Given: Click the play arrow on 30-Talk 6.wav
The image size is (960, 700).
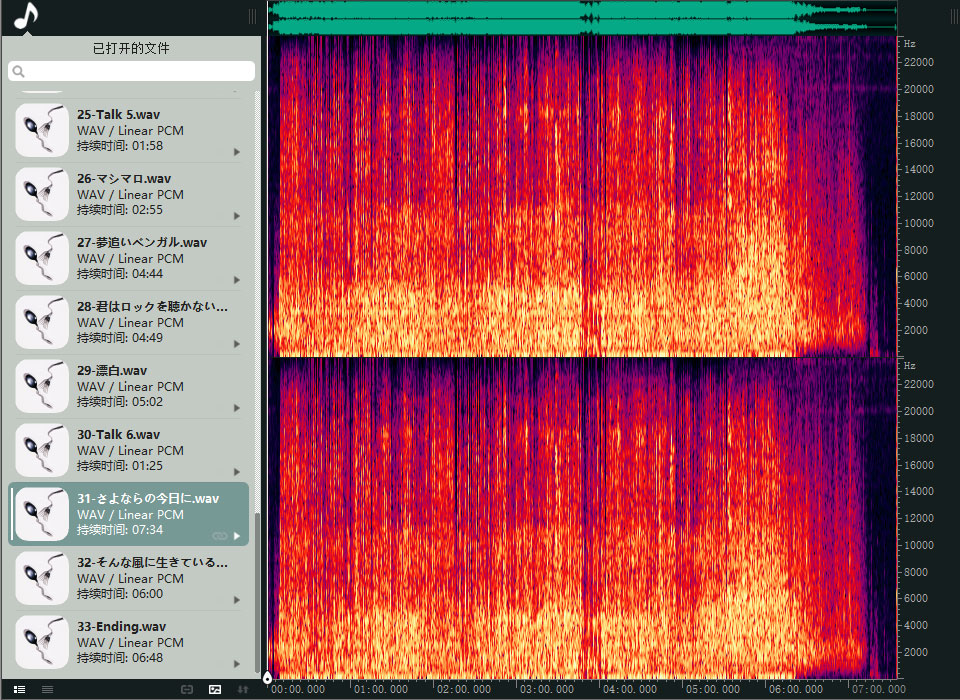Looking at the screenshot, I should [237, 472].
